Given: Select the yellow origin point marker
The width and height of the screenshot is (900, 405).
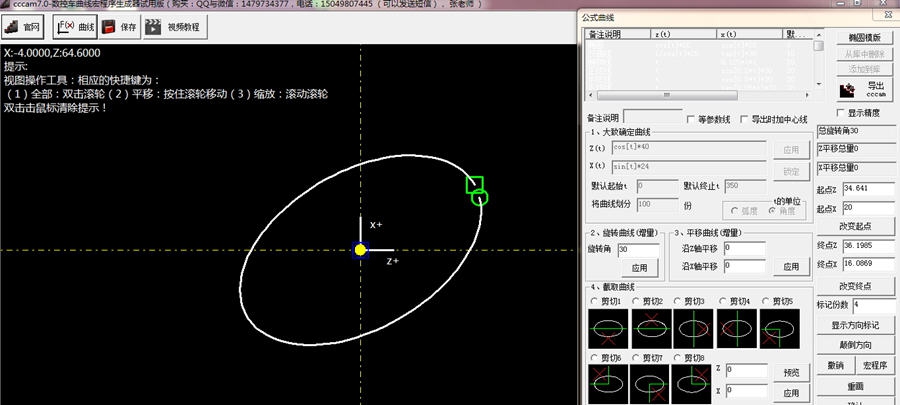Looking at the screenshot, I should [360, 250].
